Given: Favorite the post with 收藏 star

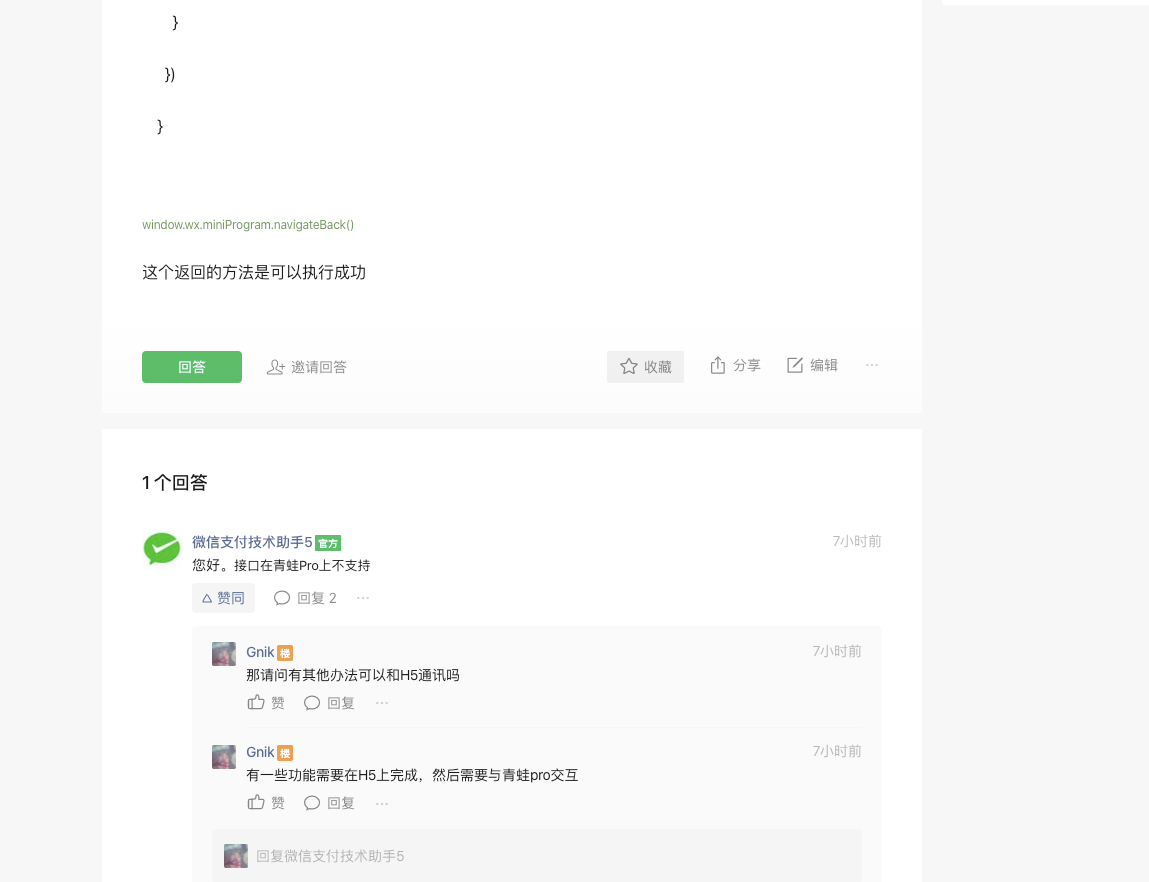Looking at the screenshot, I should [645, 366].
